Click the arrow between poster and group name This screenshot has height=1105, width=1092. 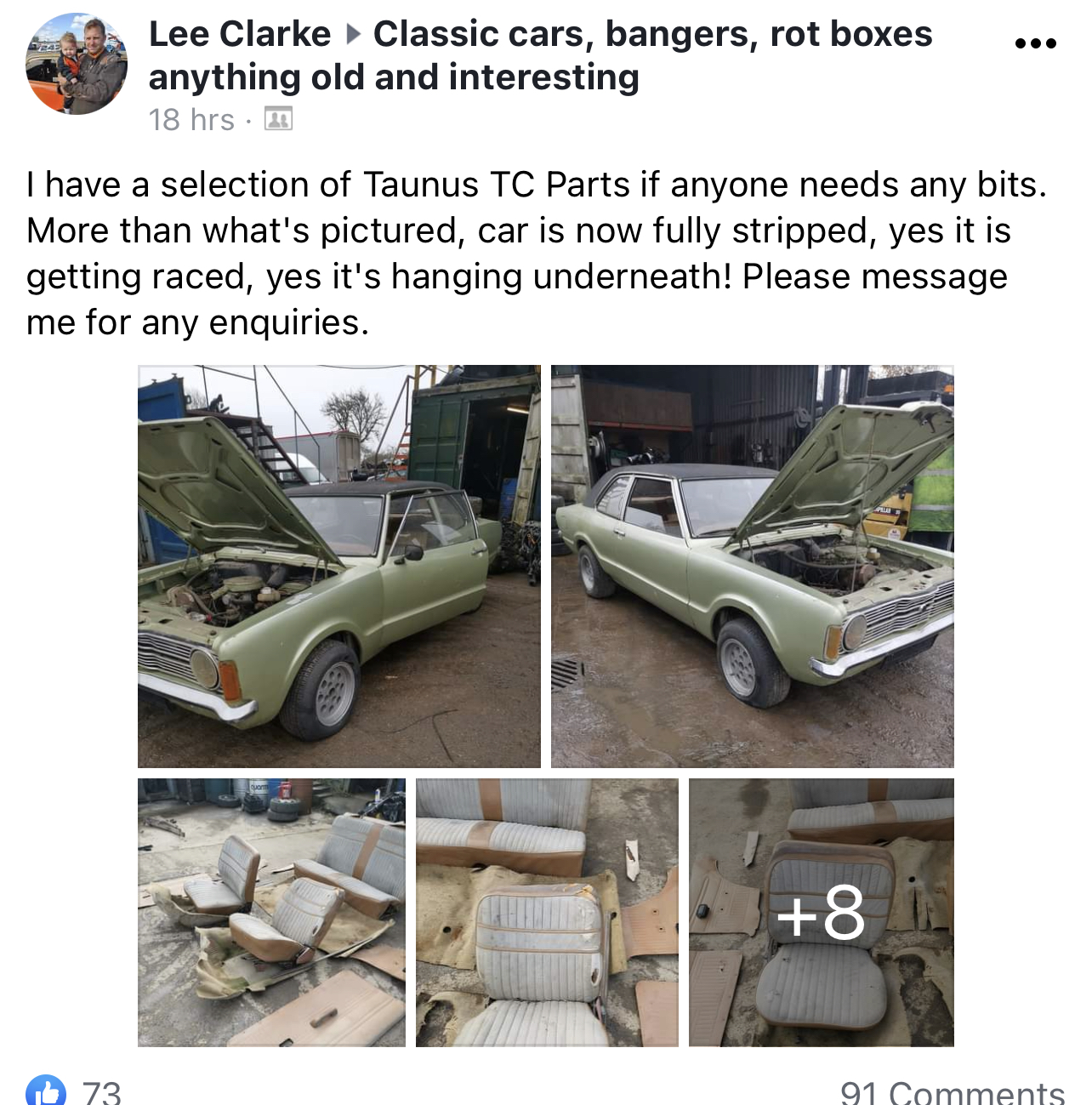(x=353, y=35)
